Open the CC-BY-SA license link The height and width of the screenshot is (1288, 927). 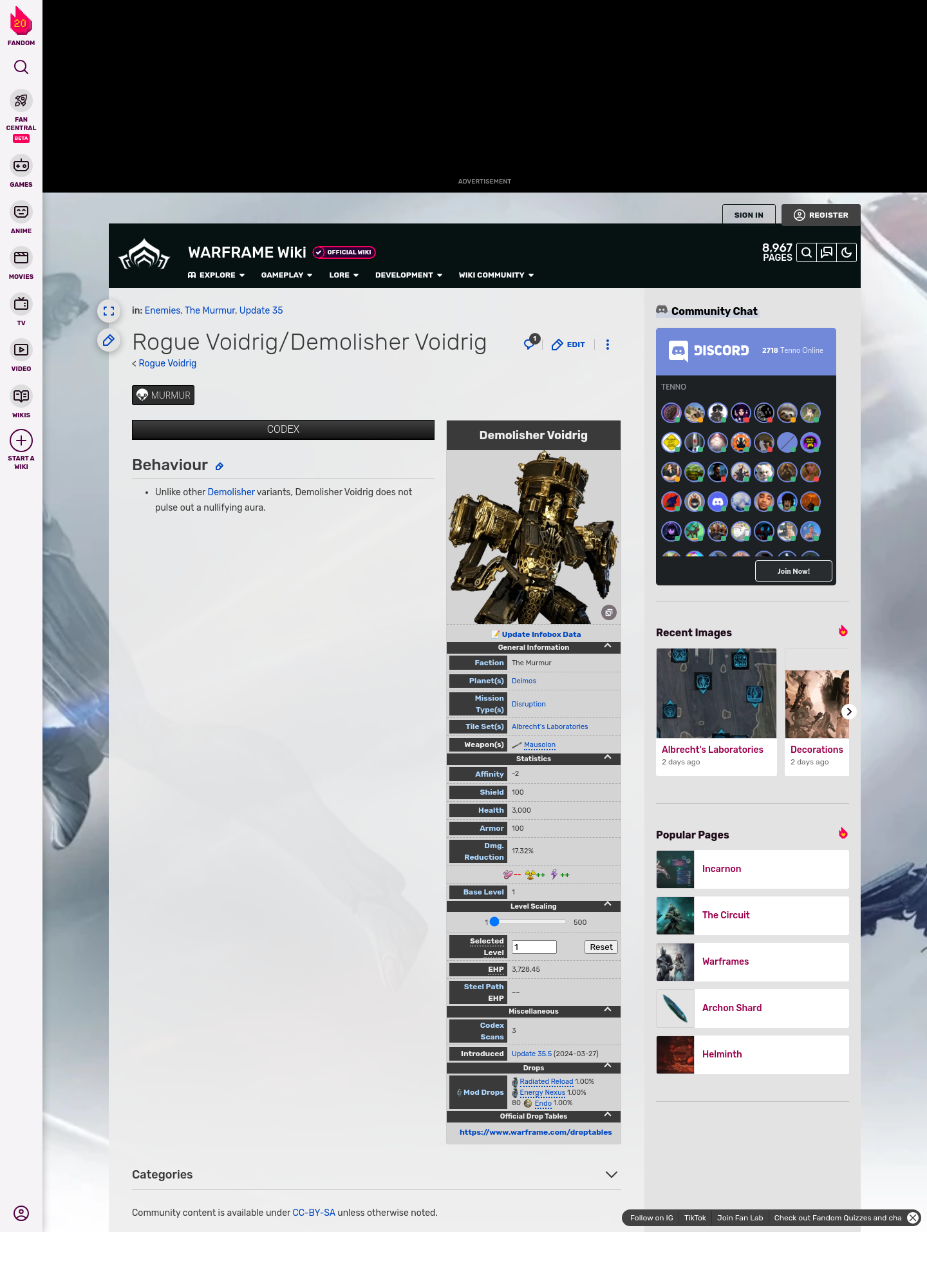point(314,1213)
